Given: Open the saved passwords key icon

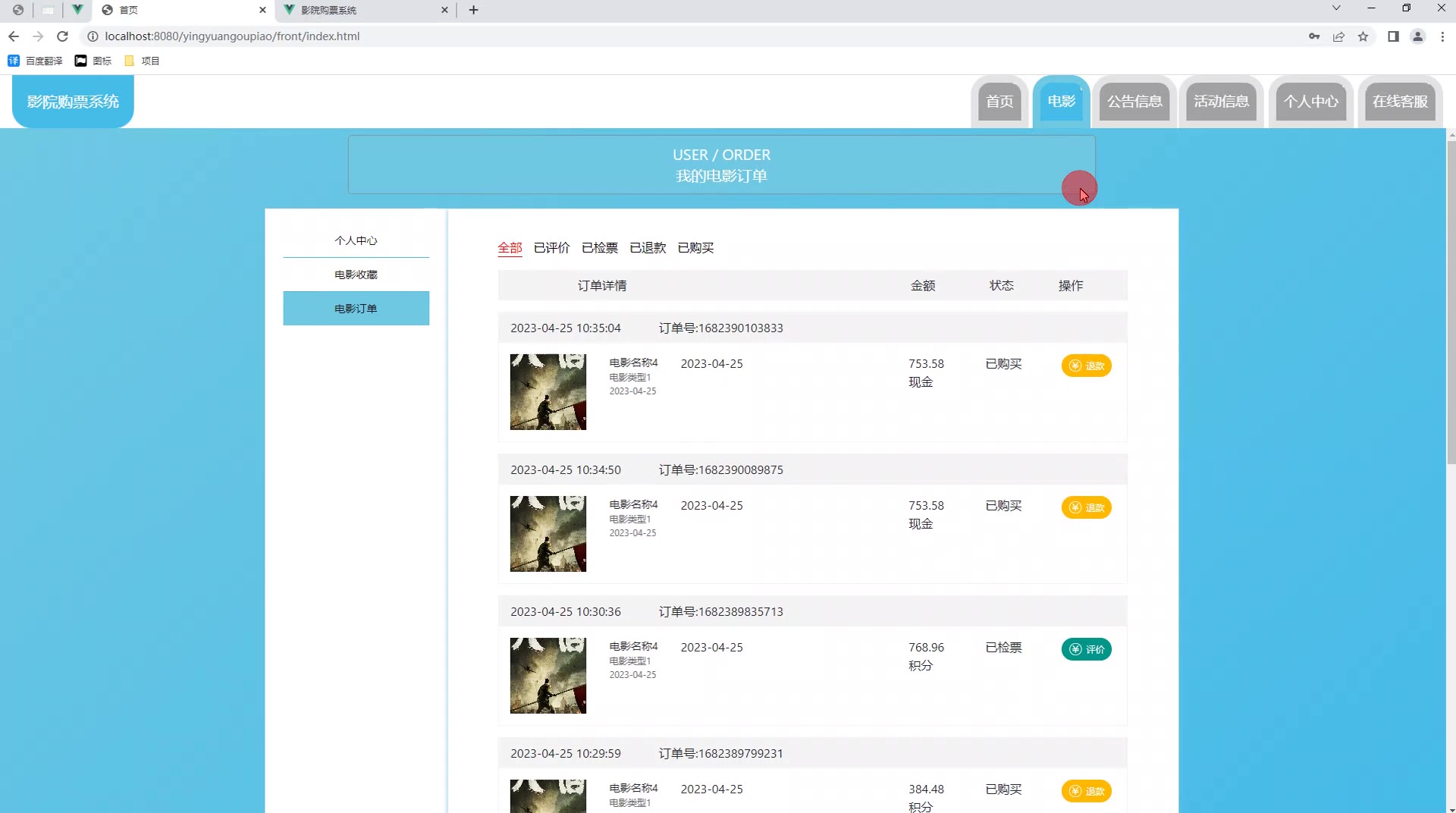Looking at the screenshot, I should [1314, 36].
